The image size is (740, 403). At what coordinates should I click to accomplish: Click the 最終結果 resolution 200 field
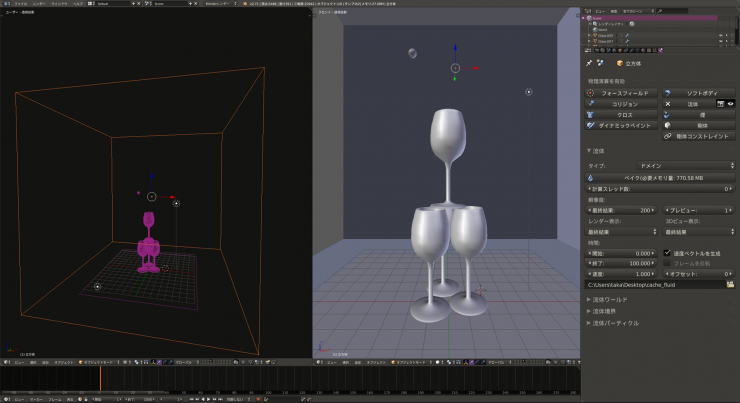[x=621, y=210]
